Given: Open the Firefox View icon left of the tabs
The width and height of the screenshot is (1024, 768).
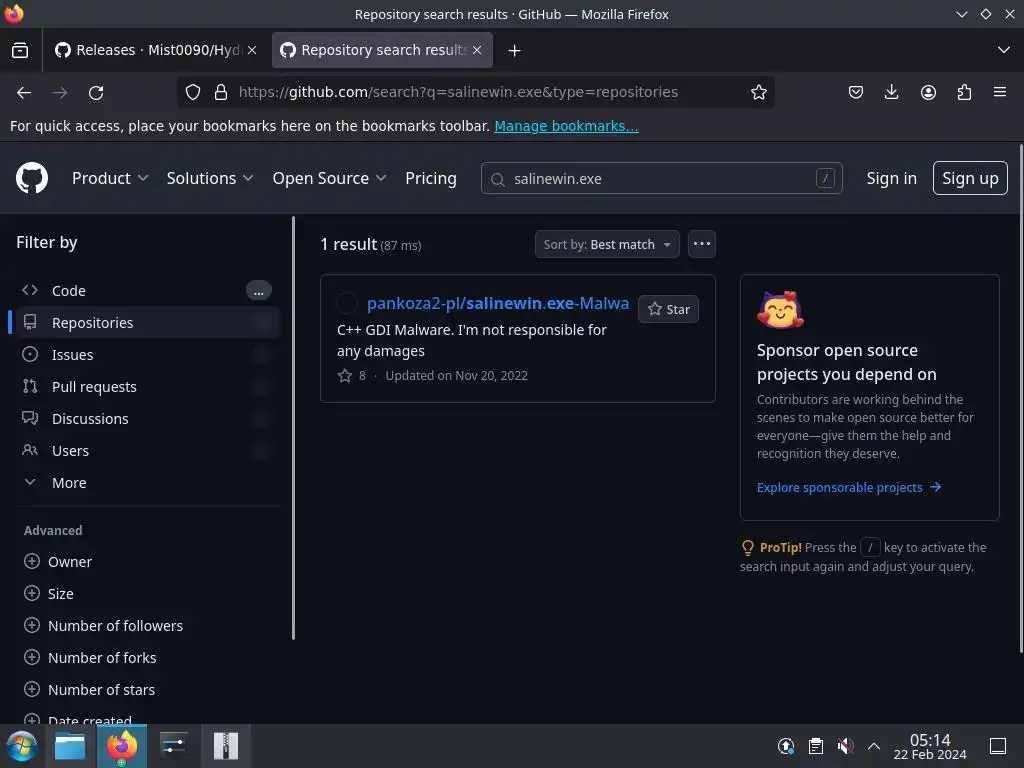Looking at the screenshot, I should (20, 50).
